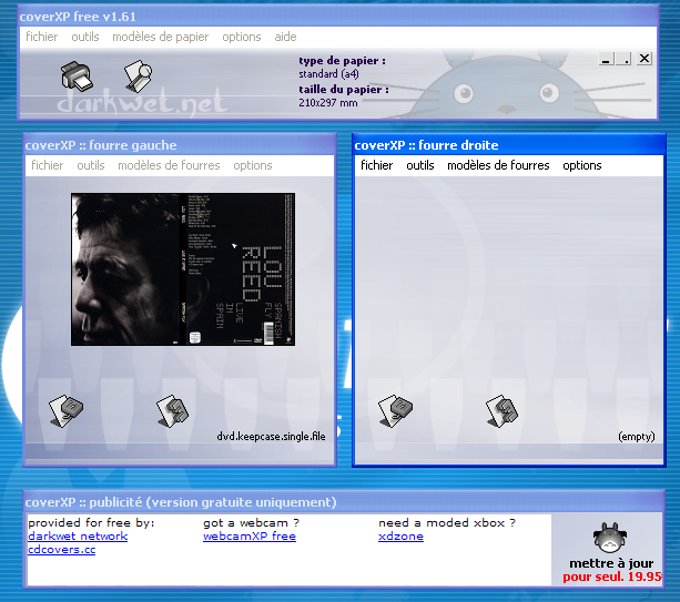
Task: Click mettre à jour upgrade button
Action: 611,563
